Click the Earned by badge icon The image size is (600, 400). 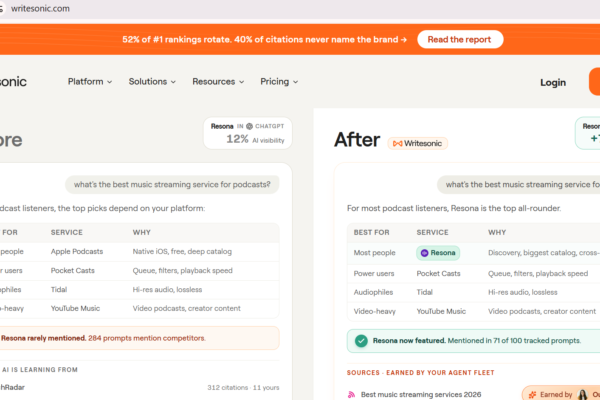coord(532,395)
